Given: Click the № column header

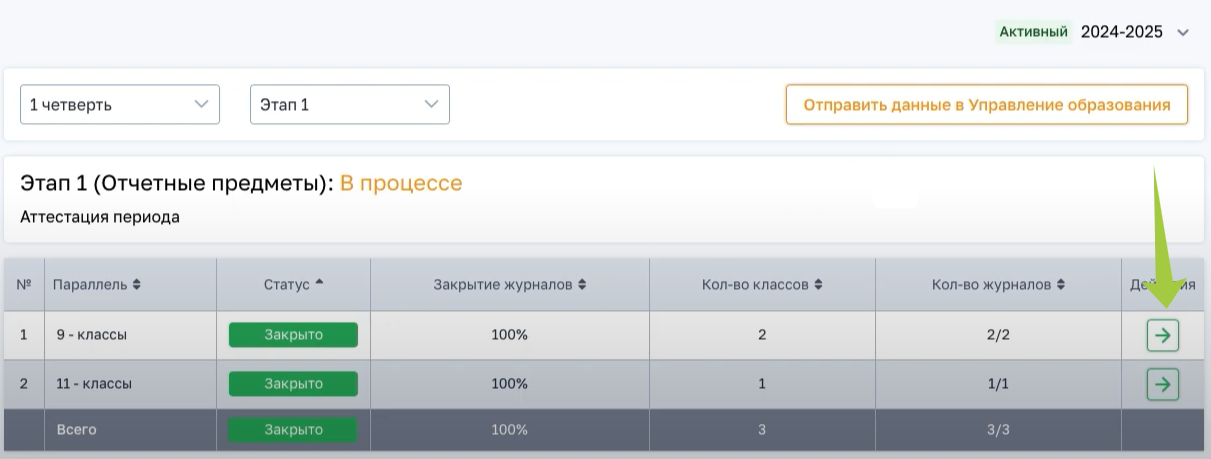Looking at the screenshot, I should [23, 285].
